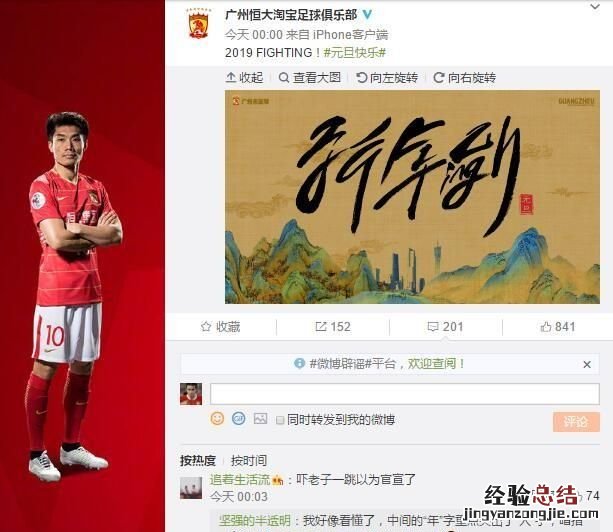
Task: Open the #元旦快乐# hashtag link
Action: click(x=355, y=52)
